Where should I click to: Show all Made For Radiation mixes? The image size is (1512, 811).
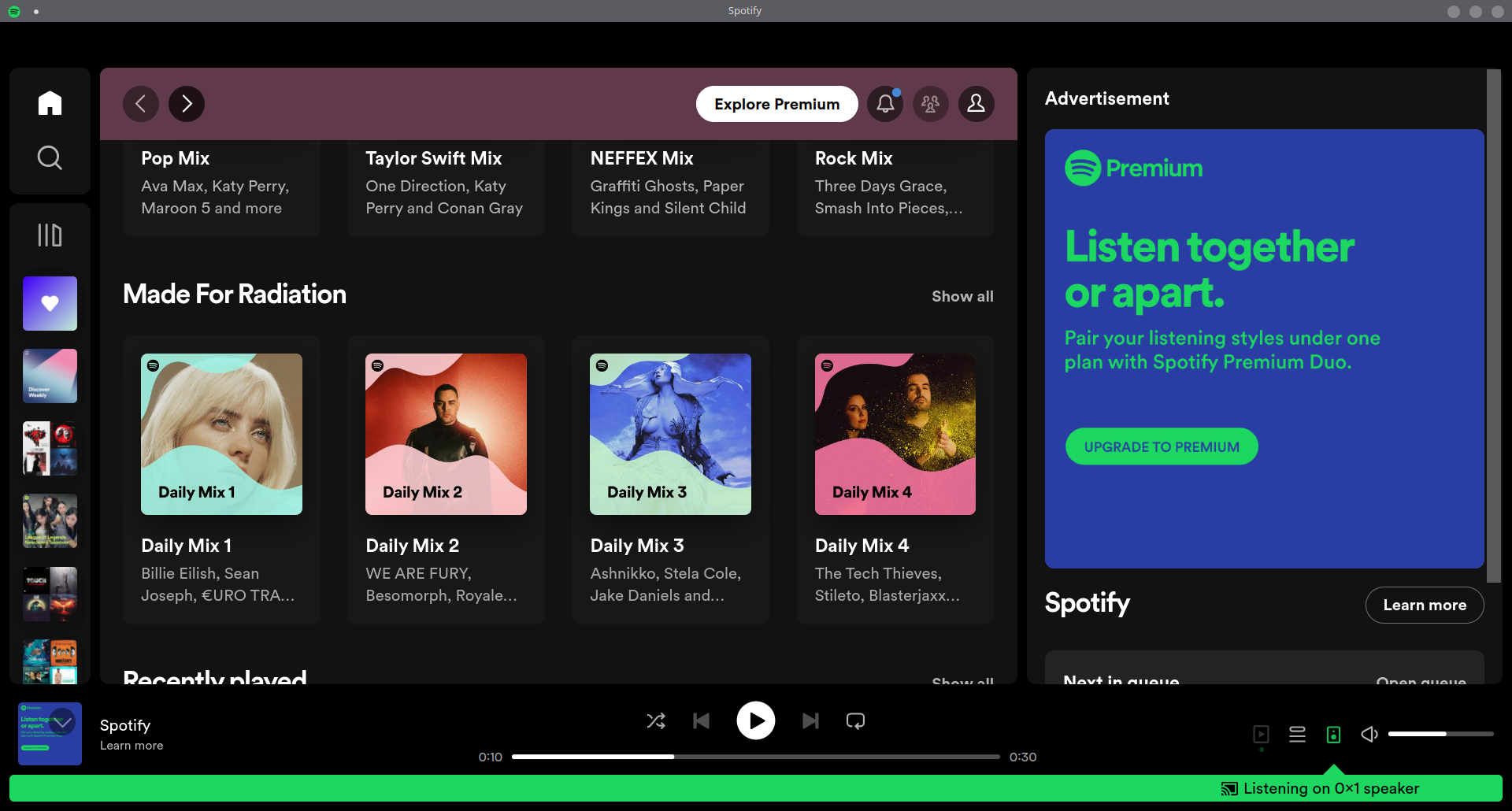click(x=962, y=297)
